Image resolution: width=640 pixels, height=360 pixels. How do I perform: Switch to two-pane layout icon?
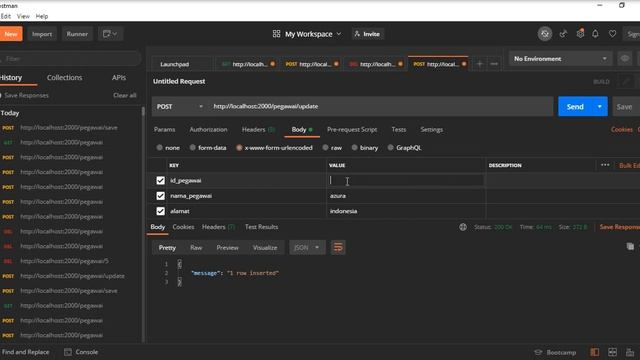(612, 352)
